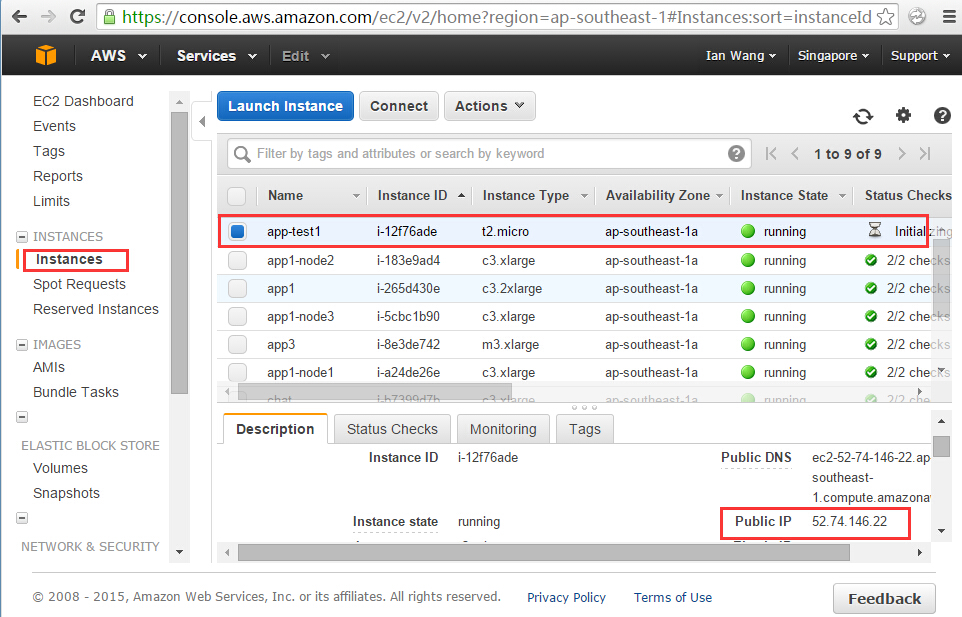Click the filter by tags search field

pos(489,154)
